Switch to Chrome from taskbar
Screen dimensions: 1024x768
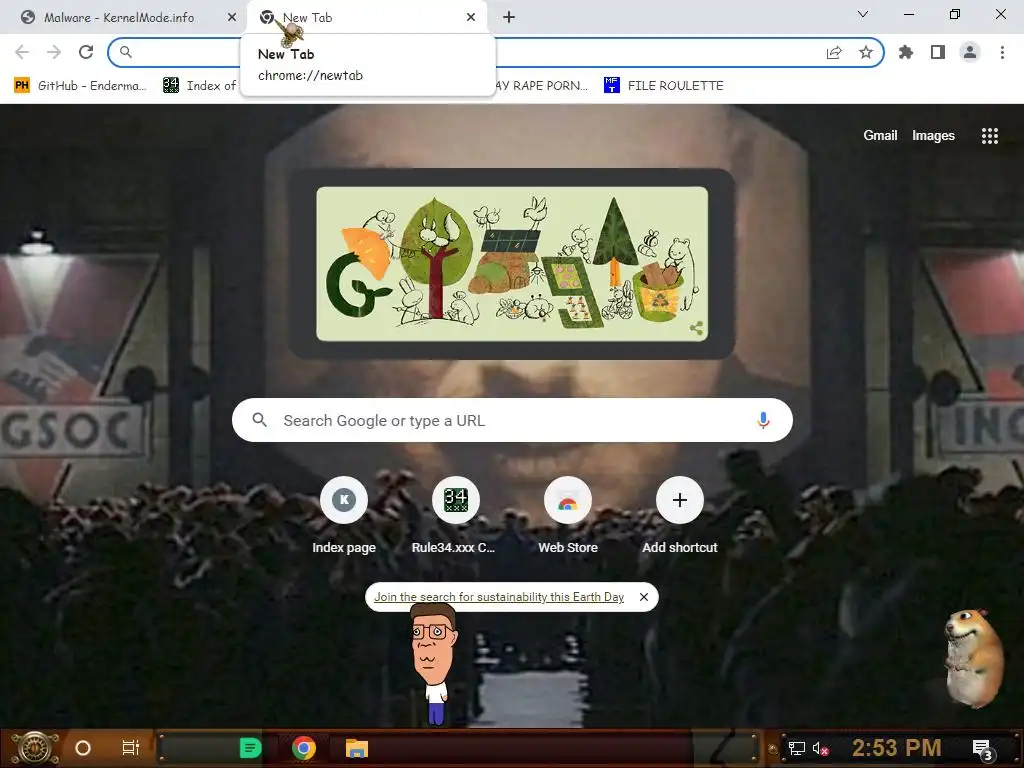(304, 748)
